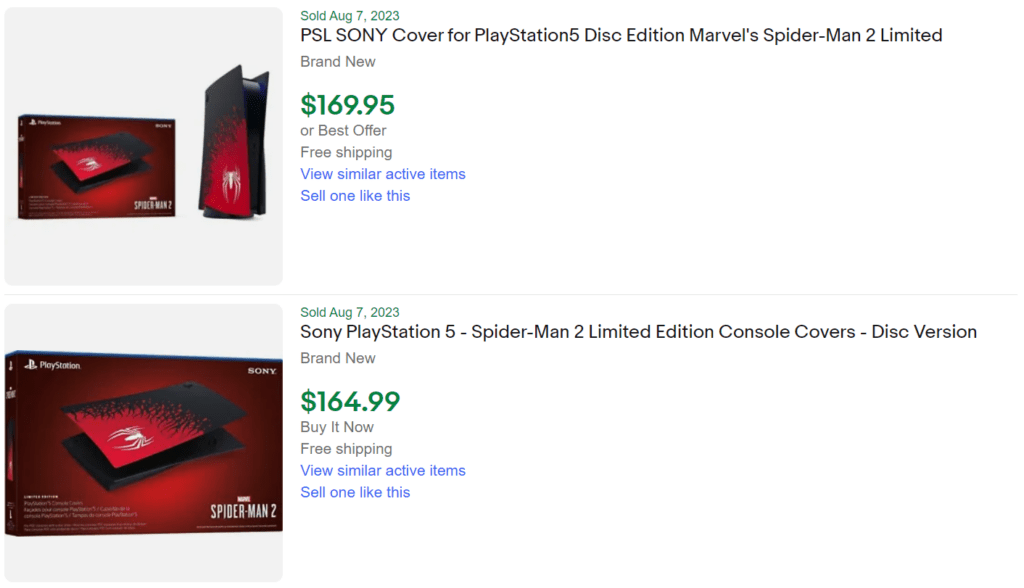1024x588 pixels.
Task: Click the Sold Aug 7, 2023 label on the second listing
Action: pos(349,312)
